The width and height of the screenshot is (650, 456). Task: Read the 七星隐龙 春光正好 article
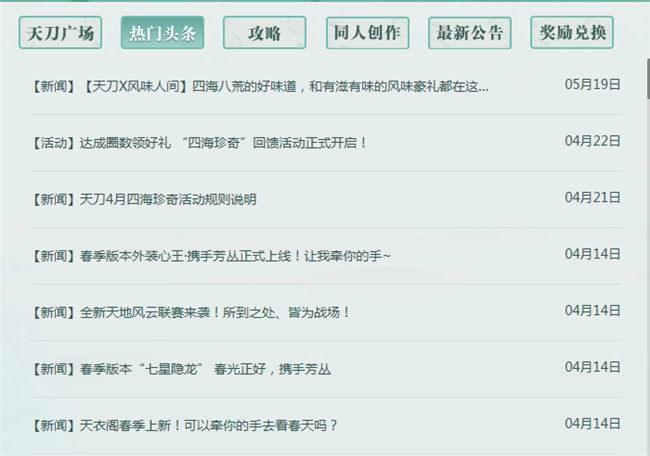[182, 369]
